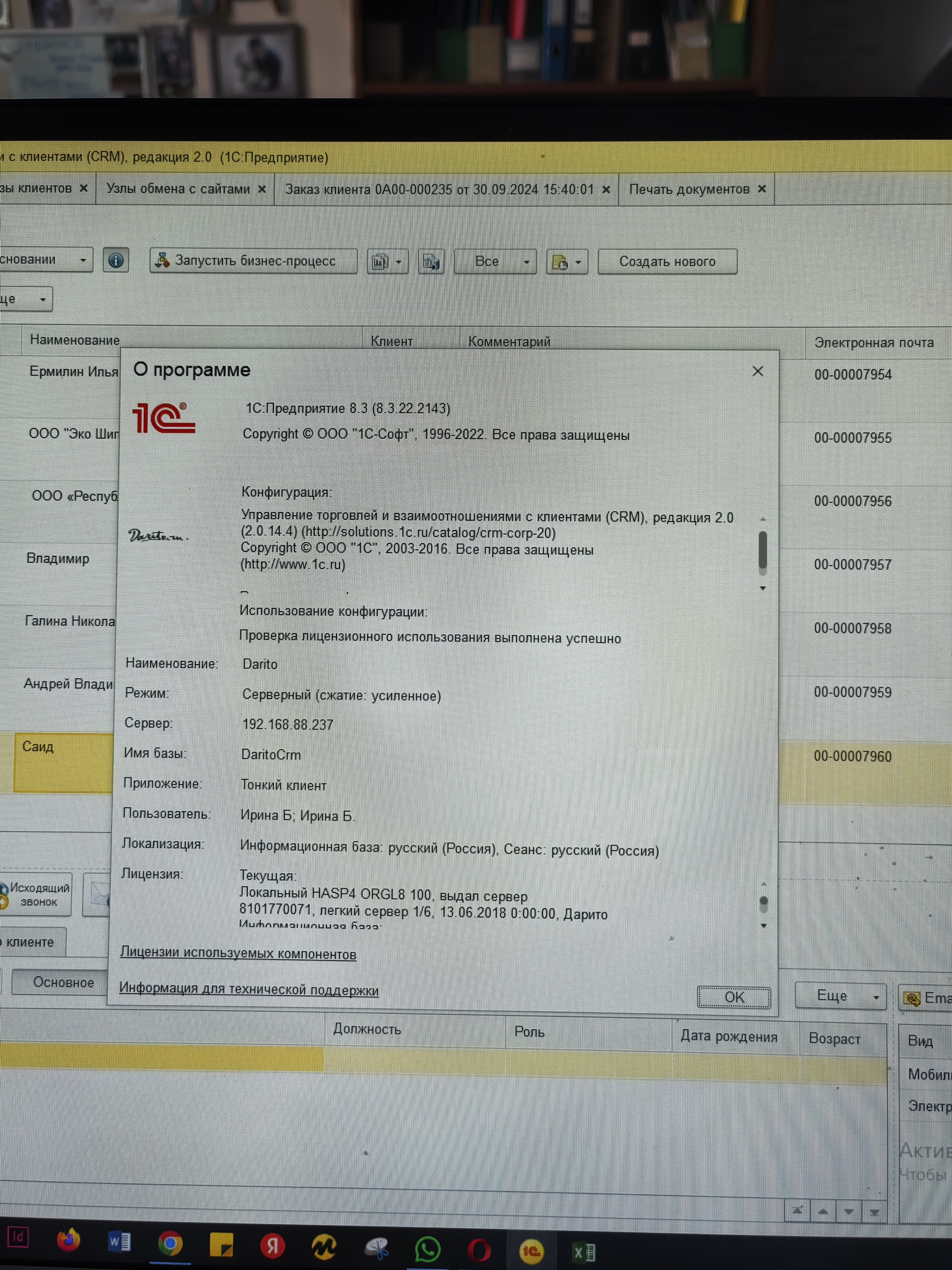The image size is (952, 1270).
Task: Open 'Информация для технической поддержки' link
Action: [249, 989]
